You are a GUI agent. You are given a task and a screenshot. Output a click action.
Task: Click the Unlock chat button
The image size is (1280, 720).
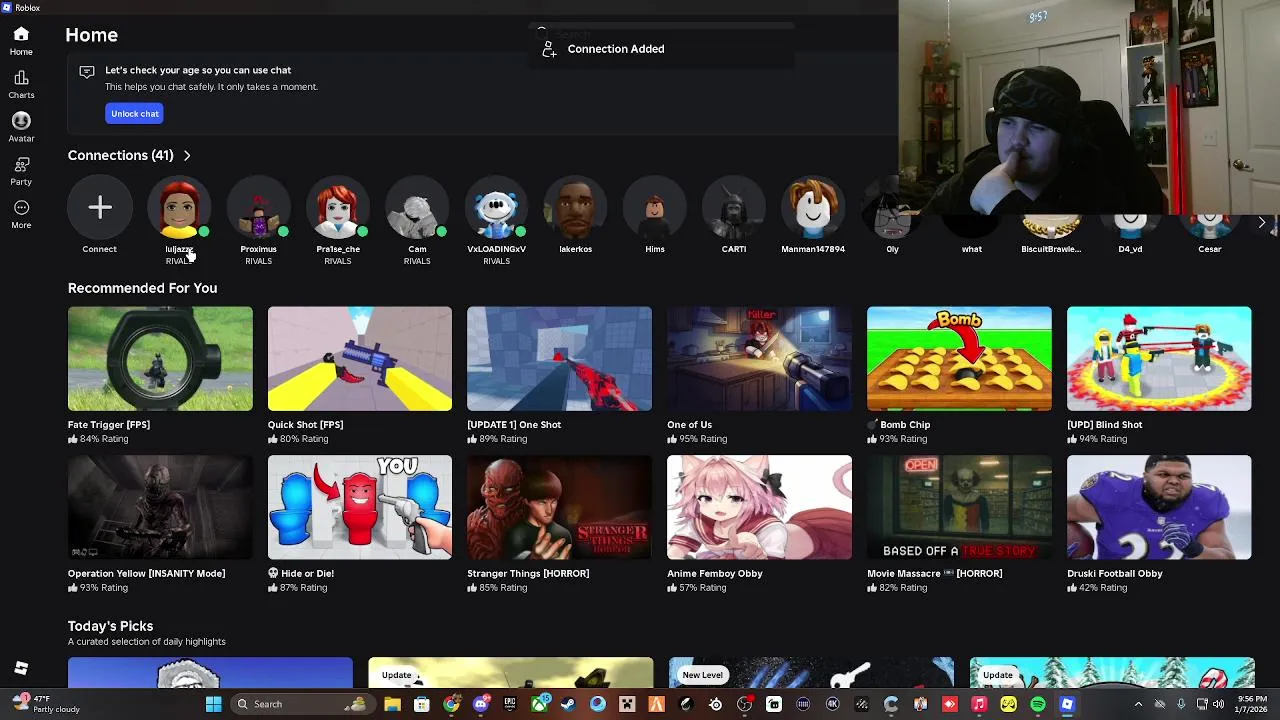[x=135, y=113]
